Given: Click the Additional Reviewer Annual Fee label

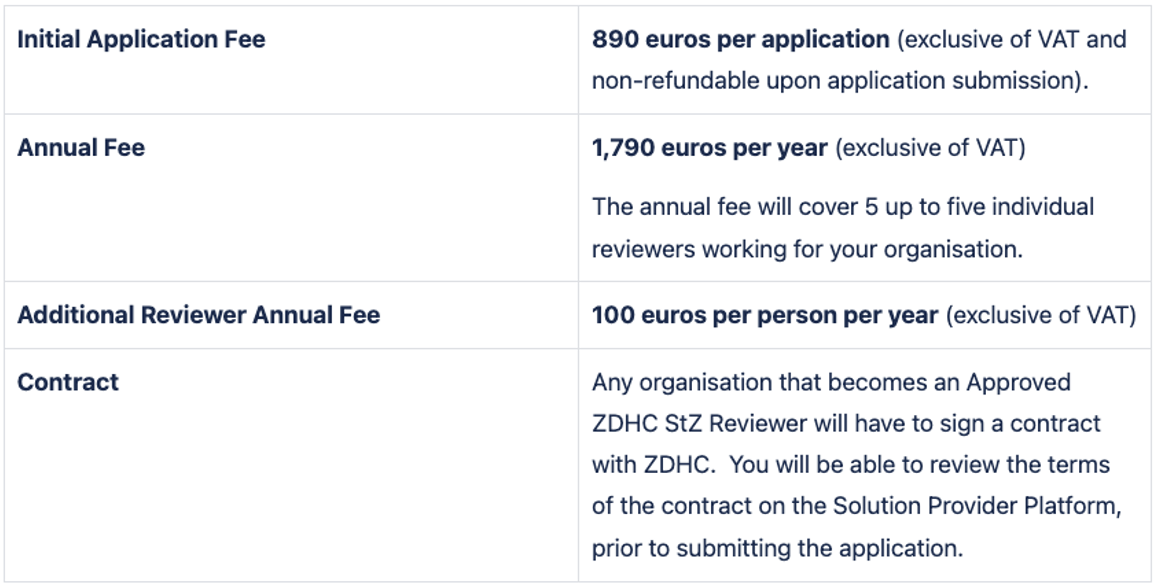Looking at the screenshot, I should tap(198, 315).
